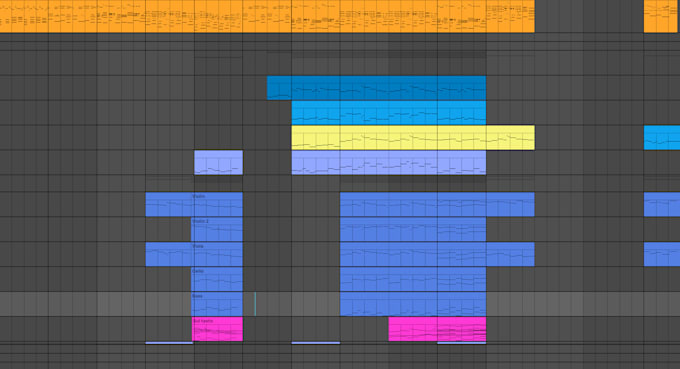Image resolution: width=680 pixels, height=369 pixels.
Task: Click the teal insert marker on the Bass track
Action: [255, 304]
